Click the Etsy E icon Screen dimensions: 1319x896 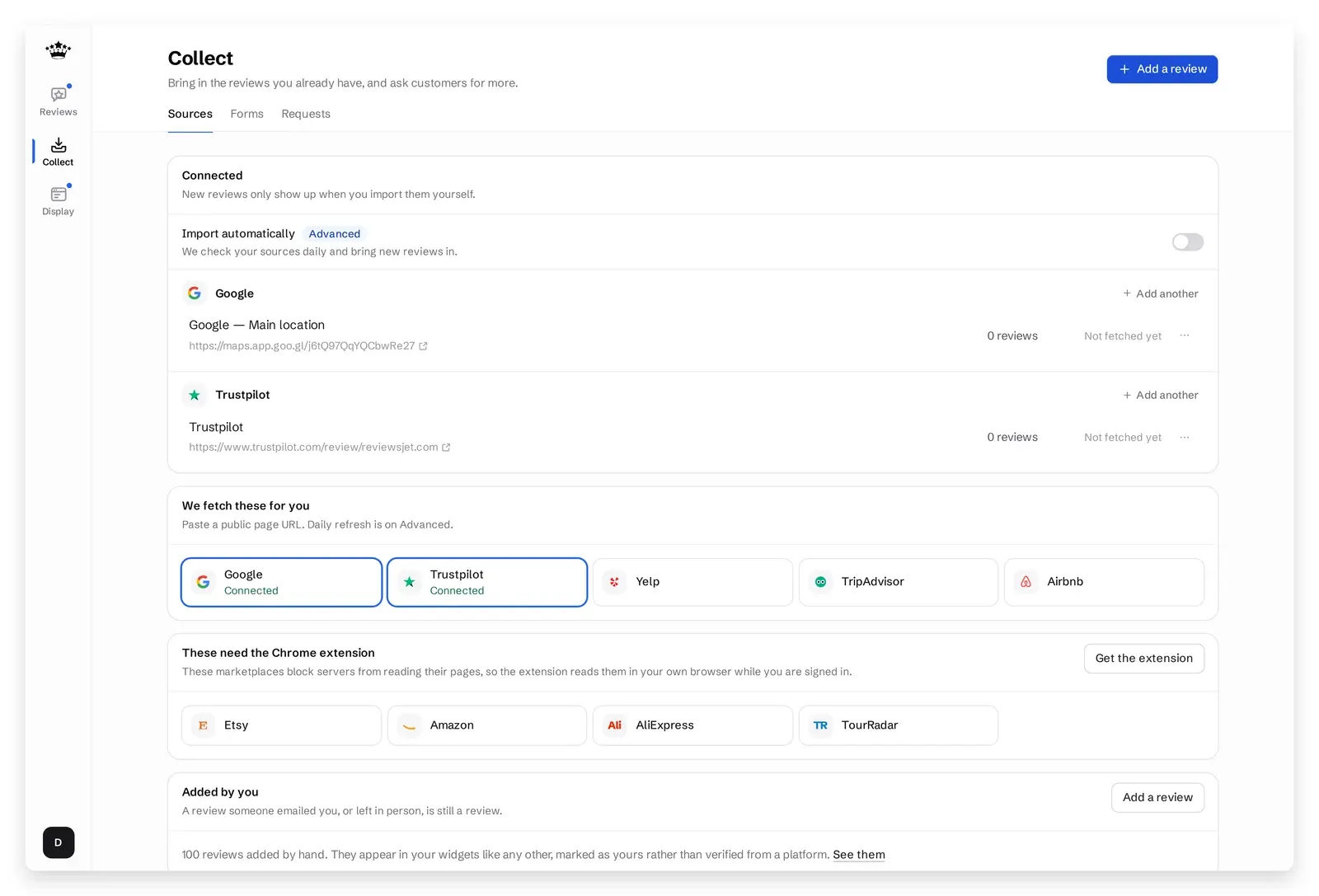[203, 725]
